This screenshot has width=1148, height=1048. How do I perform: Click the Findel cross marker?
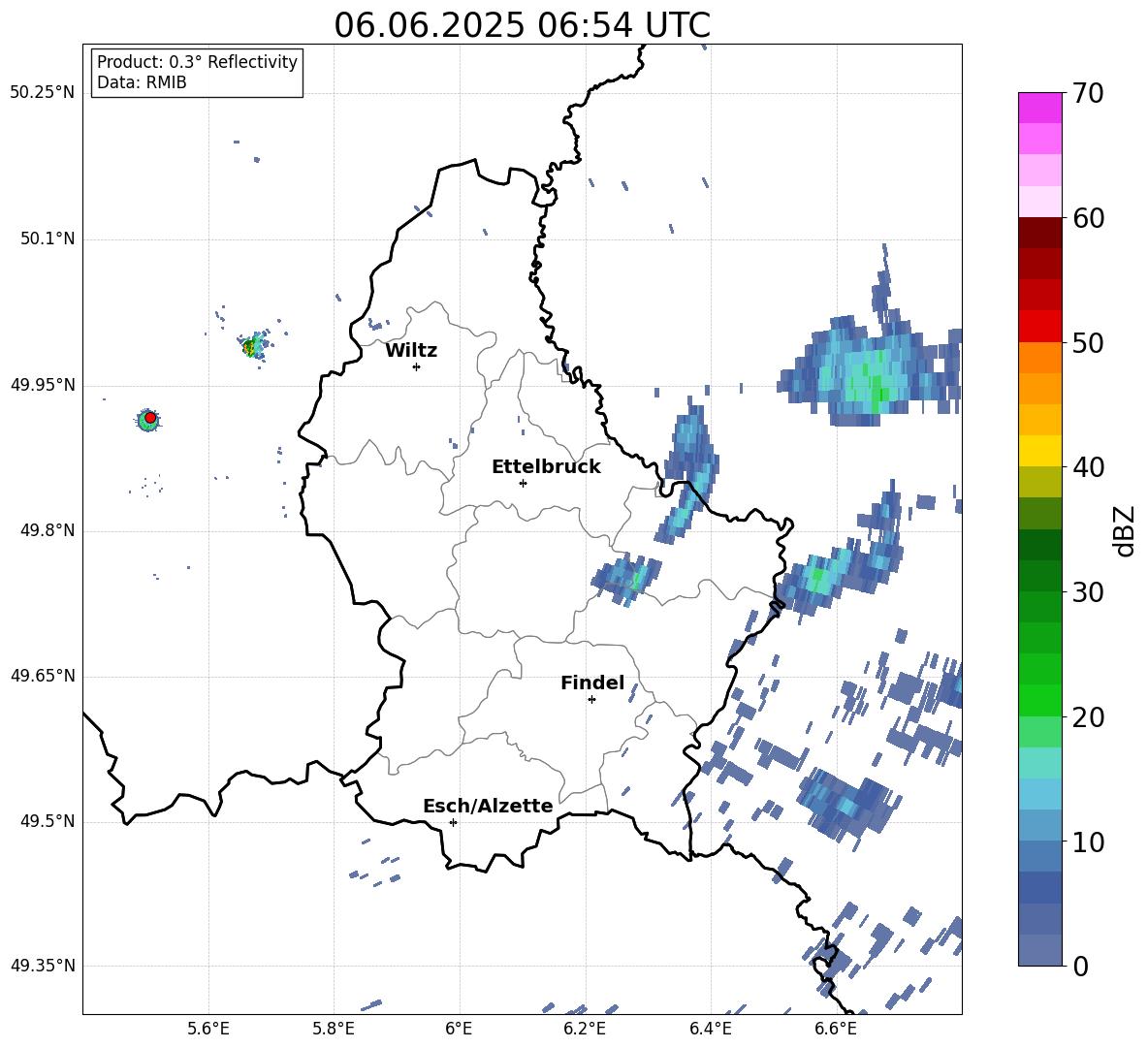pos(591,699)
